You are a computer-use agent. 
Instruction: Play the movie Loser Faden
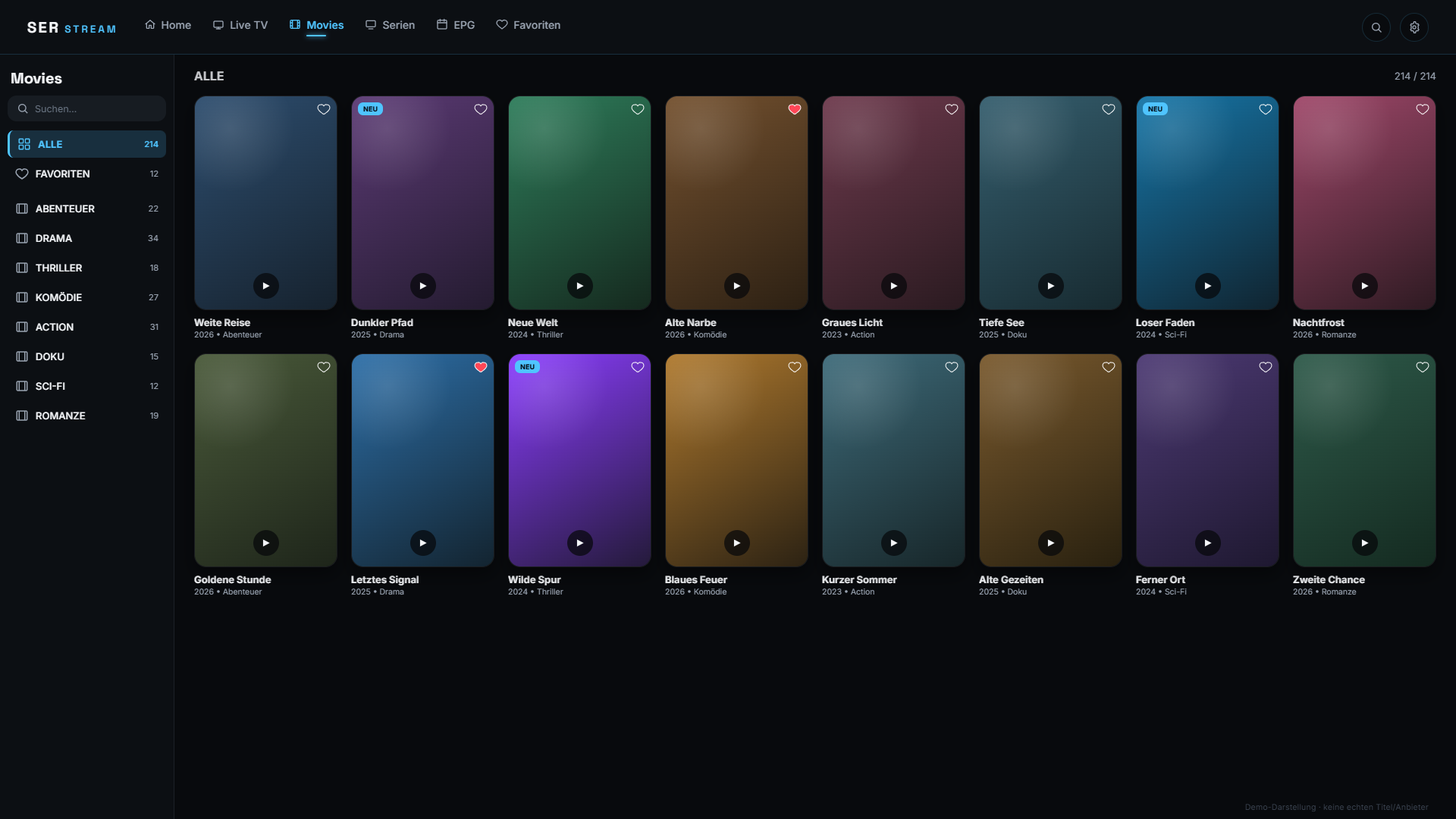pos(1207,286)
